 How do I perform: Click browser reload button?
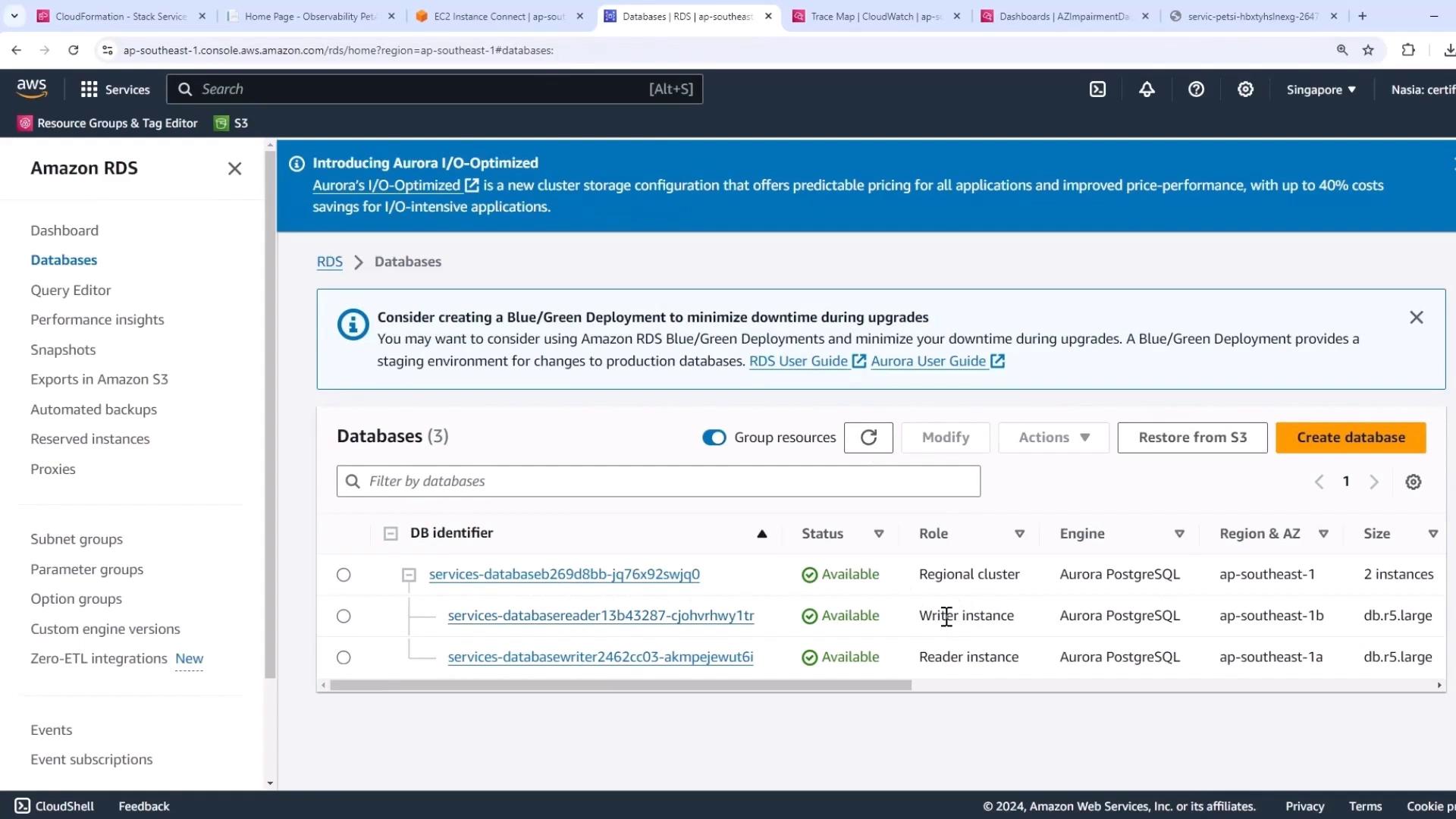click(74, 50)
